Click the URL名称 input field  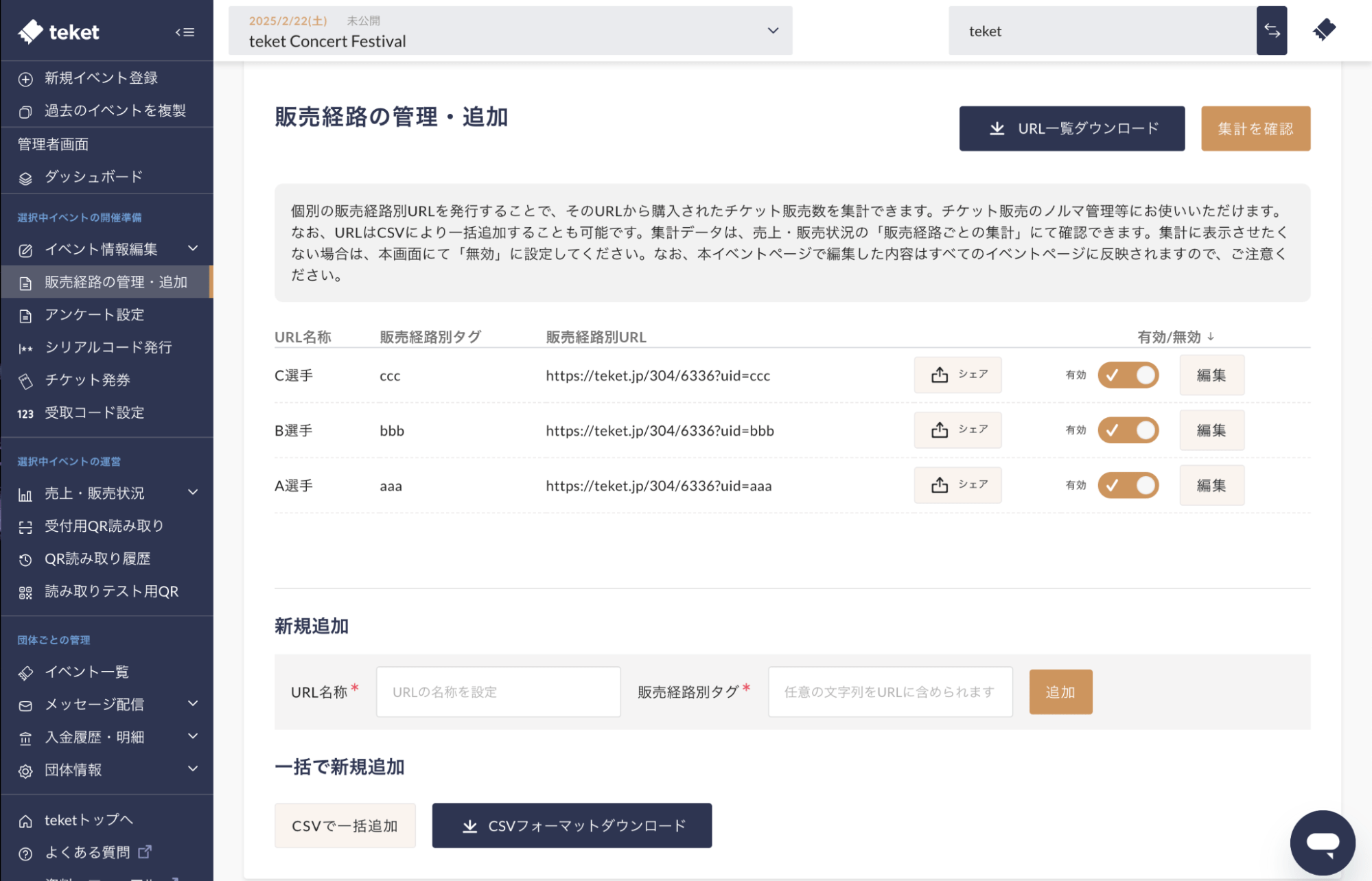pos(498,692)
